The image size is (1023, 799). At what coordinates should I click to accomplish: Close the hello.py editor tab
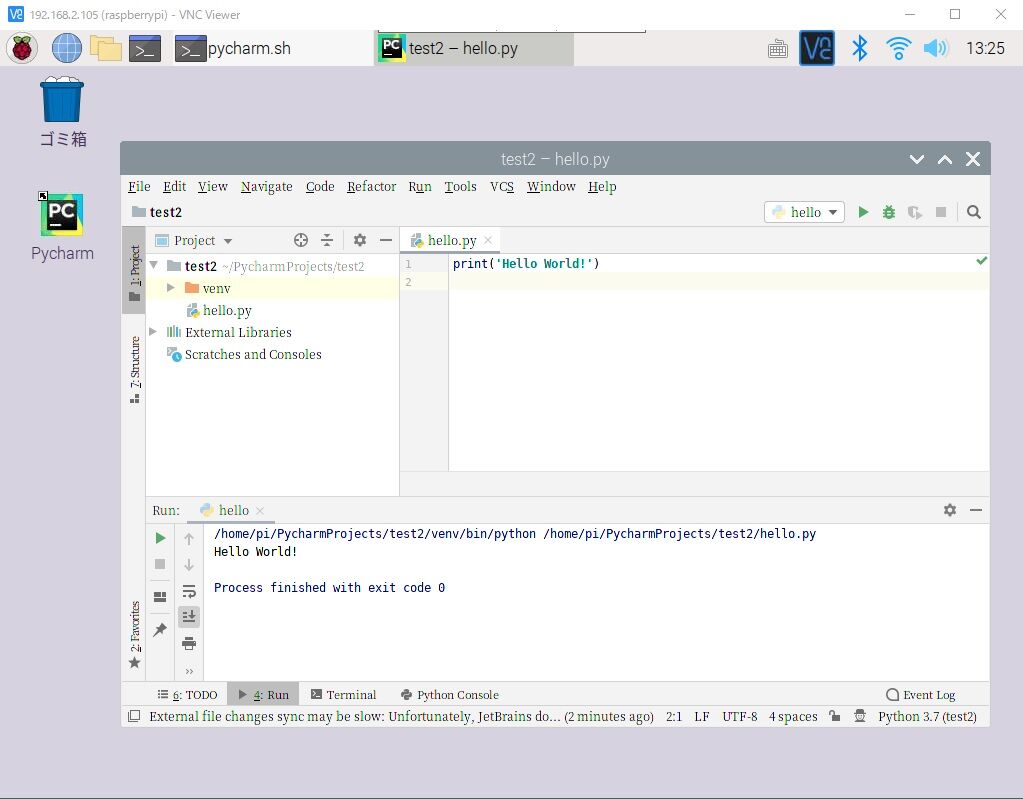[488, 240]
